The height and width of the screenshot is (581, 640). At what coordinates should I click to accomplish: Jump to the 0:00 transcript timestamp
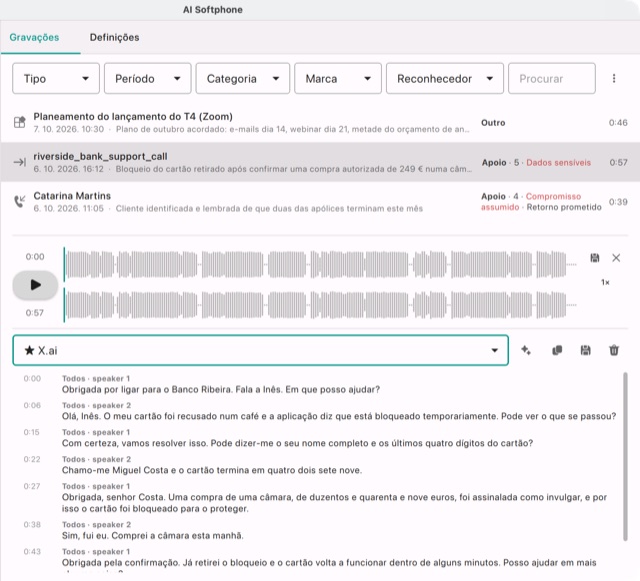(x=32, y=378)
